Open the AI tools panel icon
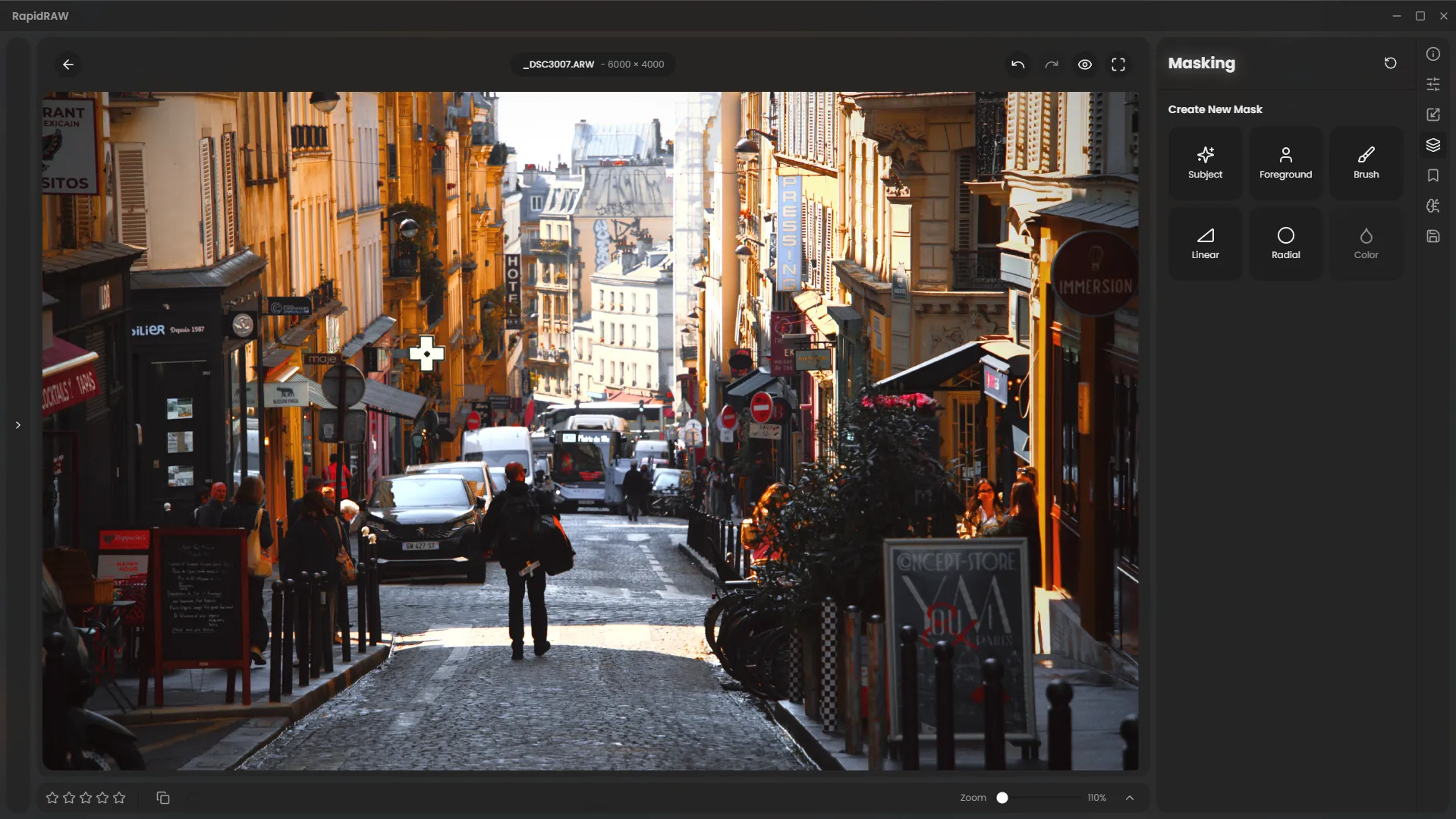 (1432, 206)
